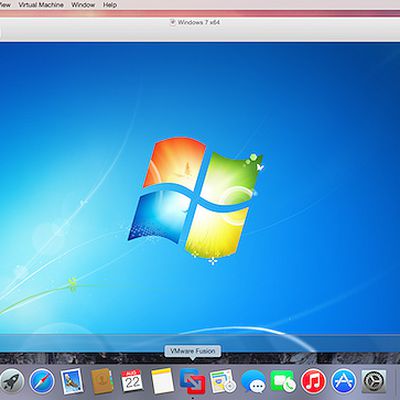The image size is (400, 400).
Task: Open Messages from the Dock
Action: (x=253, y=382)
